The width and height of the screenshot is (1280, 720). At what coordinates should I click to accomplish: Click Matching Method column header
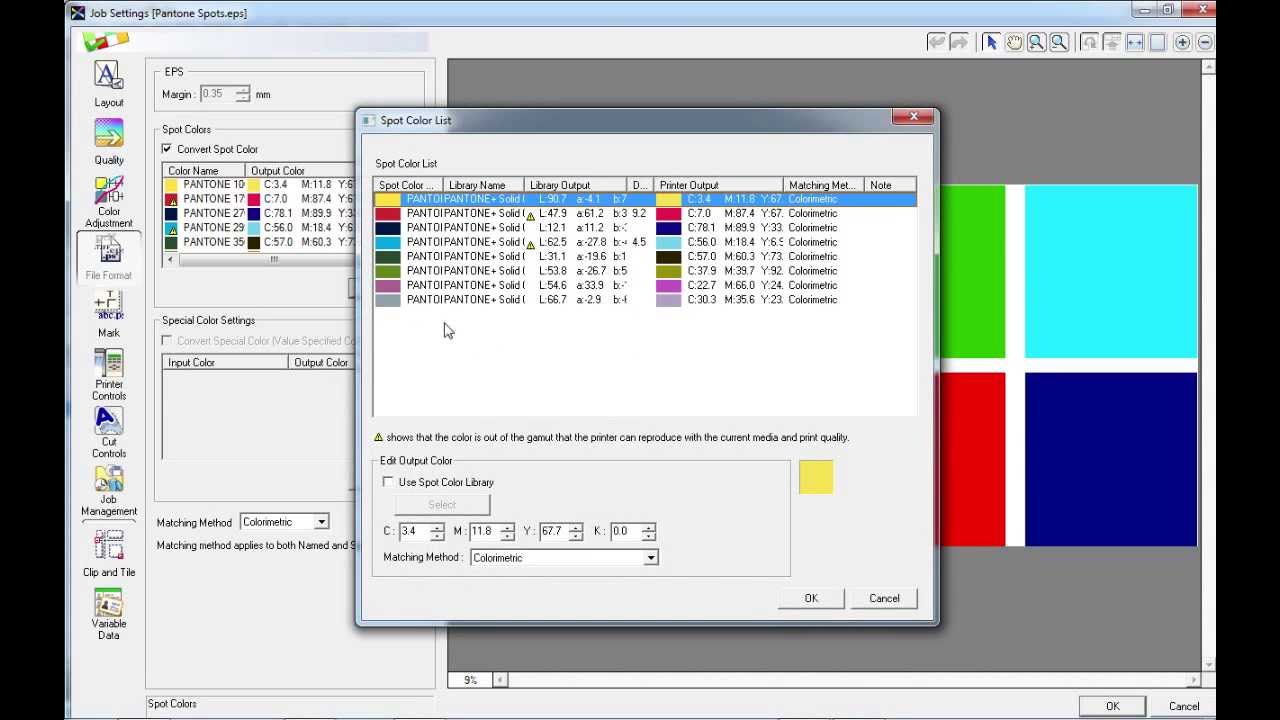tap(823, 185)
